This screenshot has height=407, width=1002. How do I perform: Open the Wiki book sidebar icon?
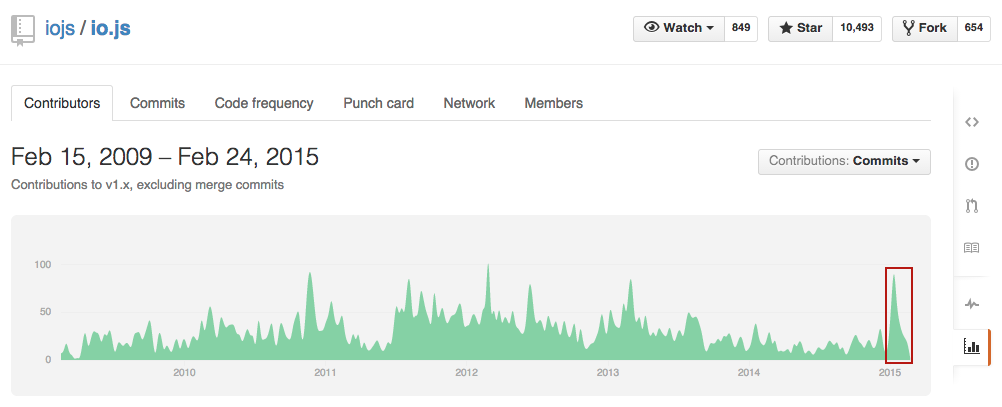[x=971, y=248]
